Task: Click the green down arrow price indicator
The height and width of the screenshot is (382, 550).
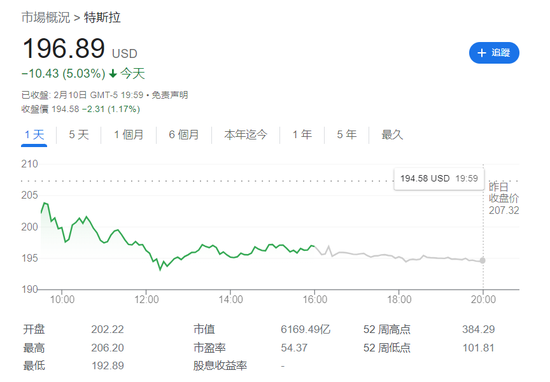Action: coord(113,74)
